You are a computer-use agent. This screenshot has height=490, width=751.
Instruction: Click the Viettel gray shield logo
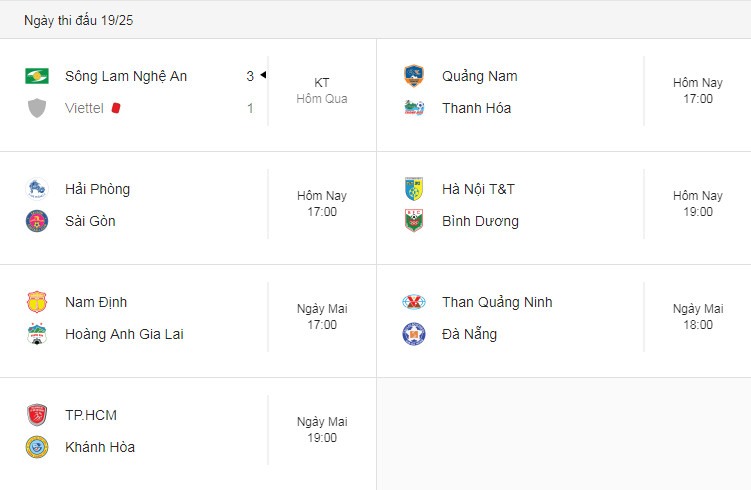click(37, 108)
